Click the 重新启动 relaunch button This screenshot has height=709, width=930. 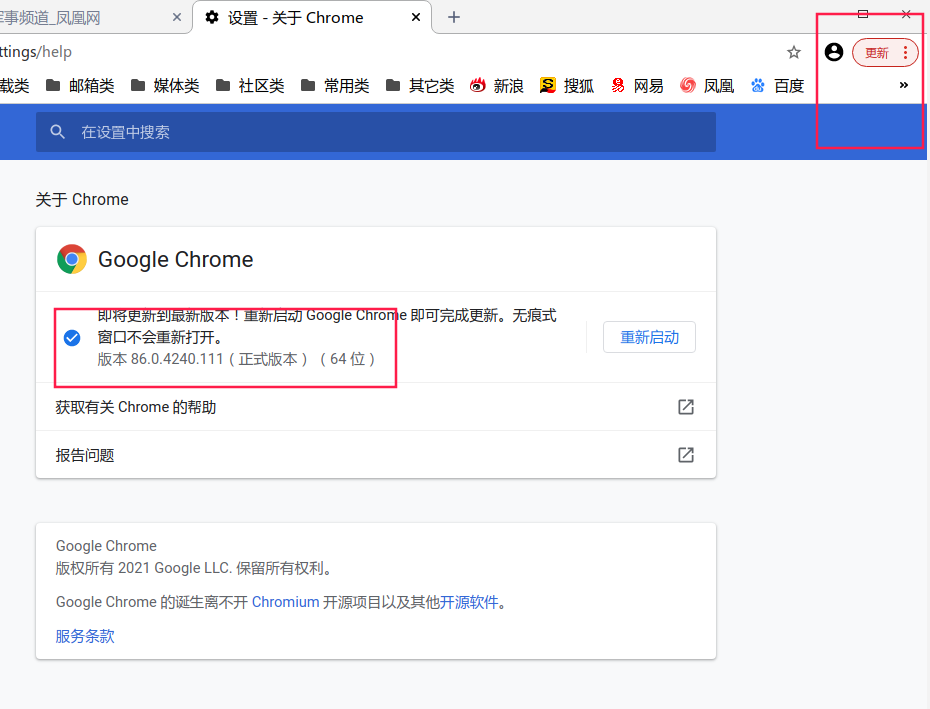tap(649, 337)
